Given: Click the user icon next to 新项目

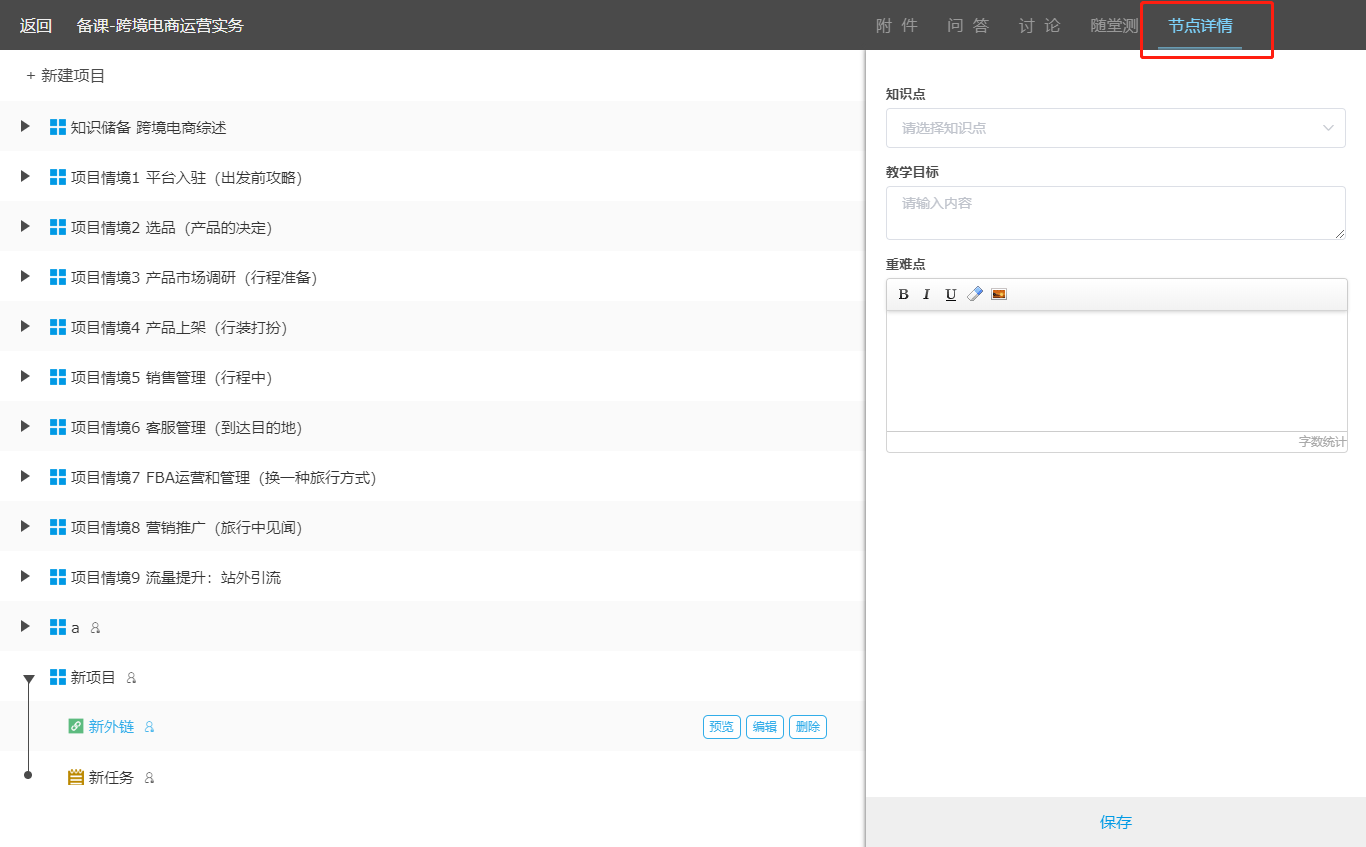Looking at the screenshot, I should coord(131,678).
